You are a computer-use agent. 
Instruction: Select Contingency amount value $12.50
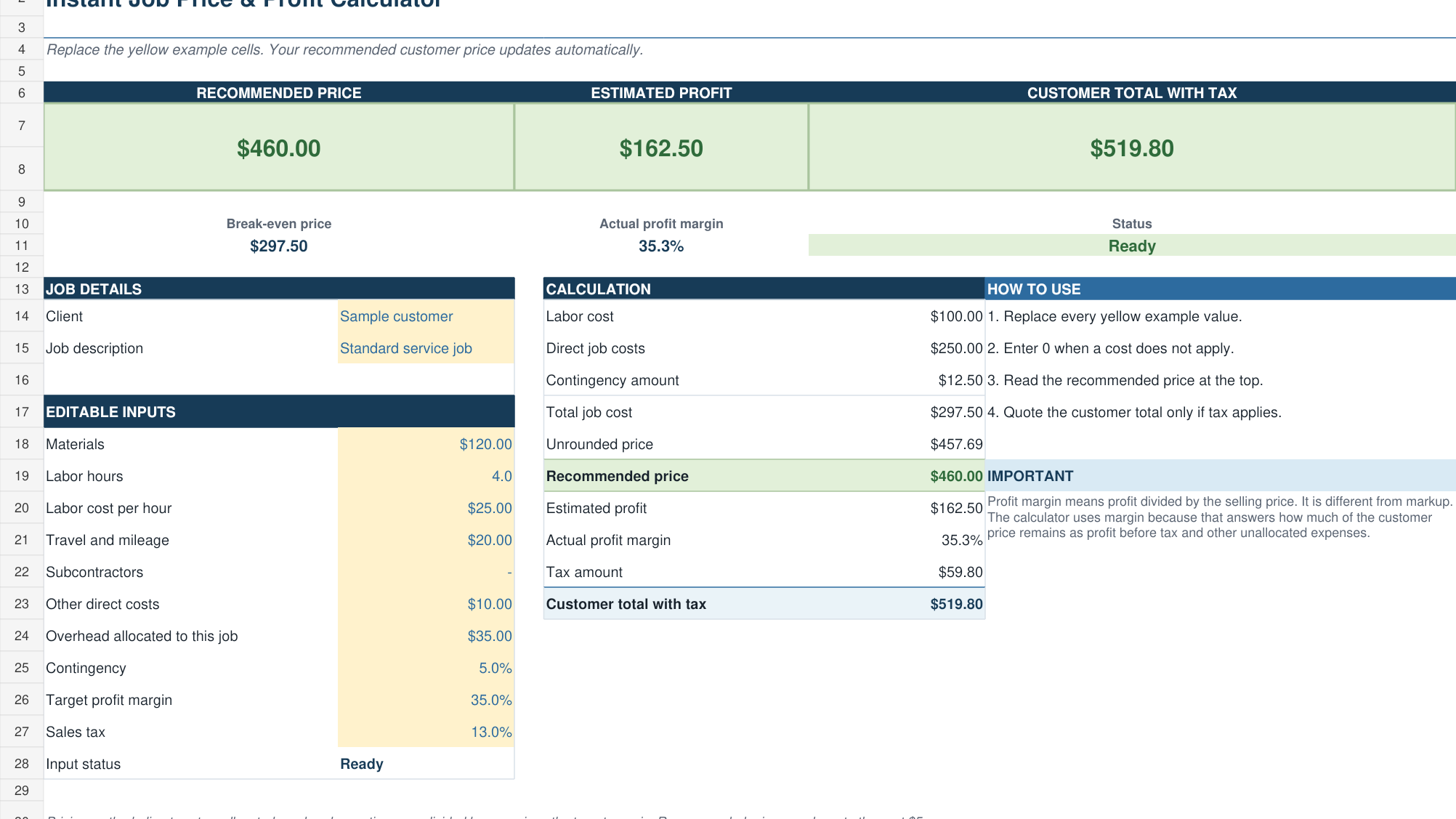[x=960, y=380]
